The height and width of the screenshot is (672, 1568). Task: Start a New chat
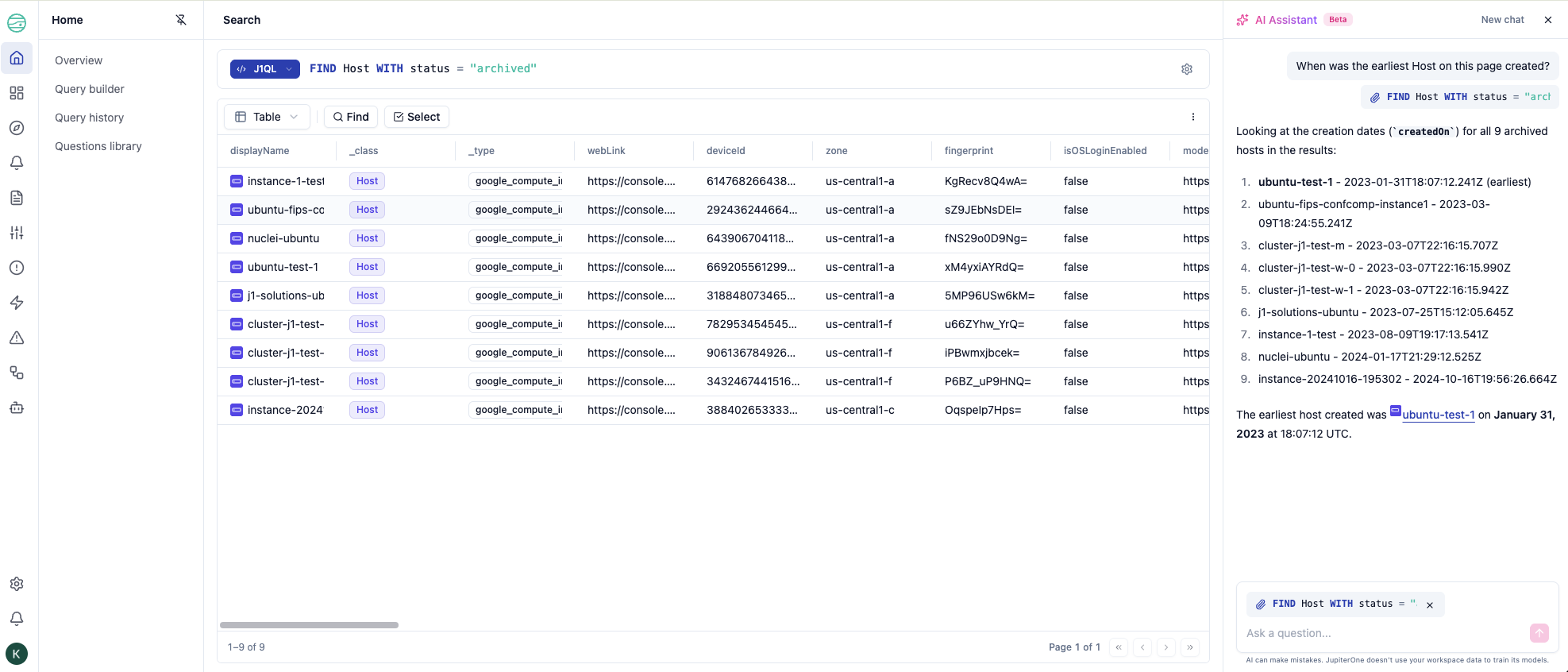click(1502, 20)
